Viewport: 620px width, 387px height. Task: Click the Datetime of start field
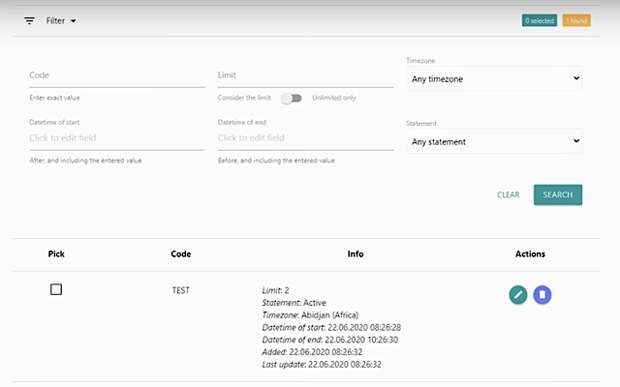click(117, 138)
